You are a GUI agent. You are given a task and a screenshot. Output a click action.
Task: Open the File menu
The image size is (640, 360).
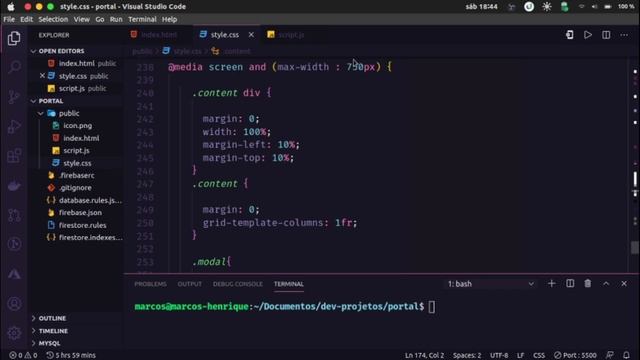[x=9, y=19]
